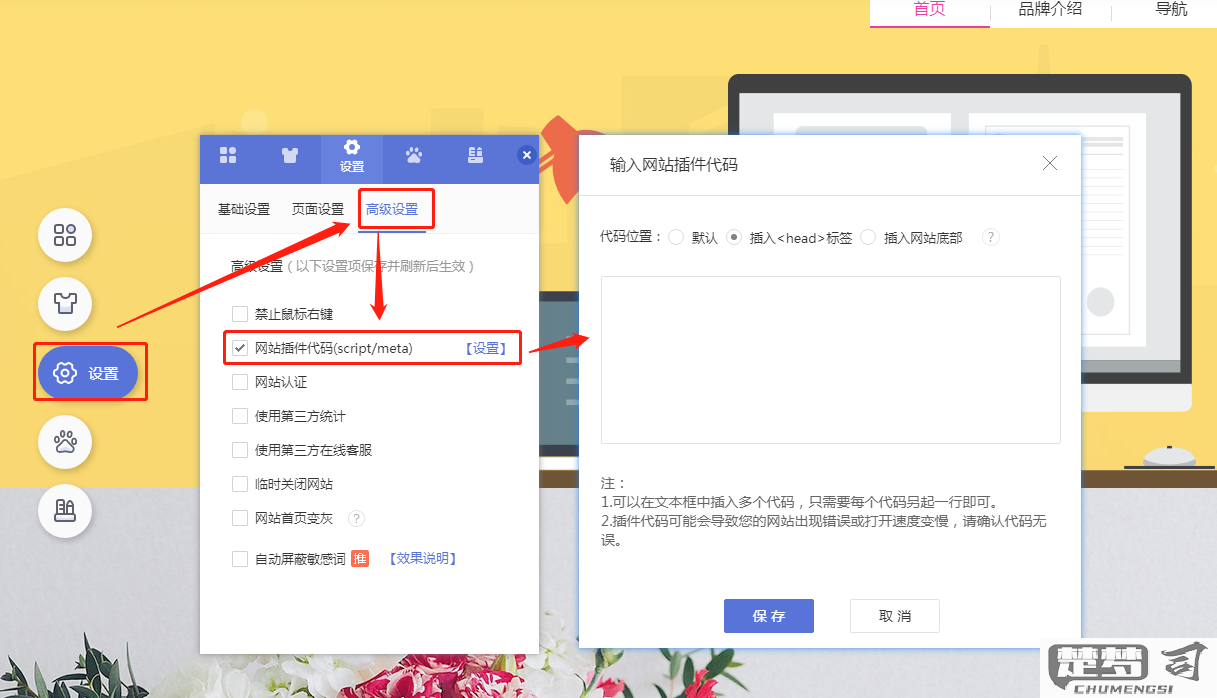This screenshot has width=1217, height=698.
Task: Enable 网站认证 checkbox
Action: click(240, 382)
